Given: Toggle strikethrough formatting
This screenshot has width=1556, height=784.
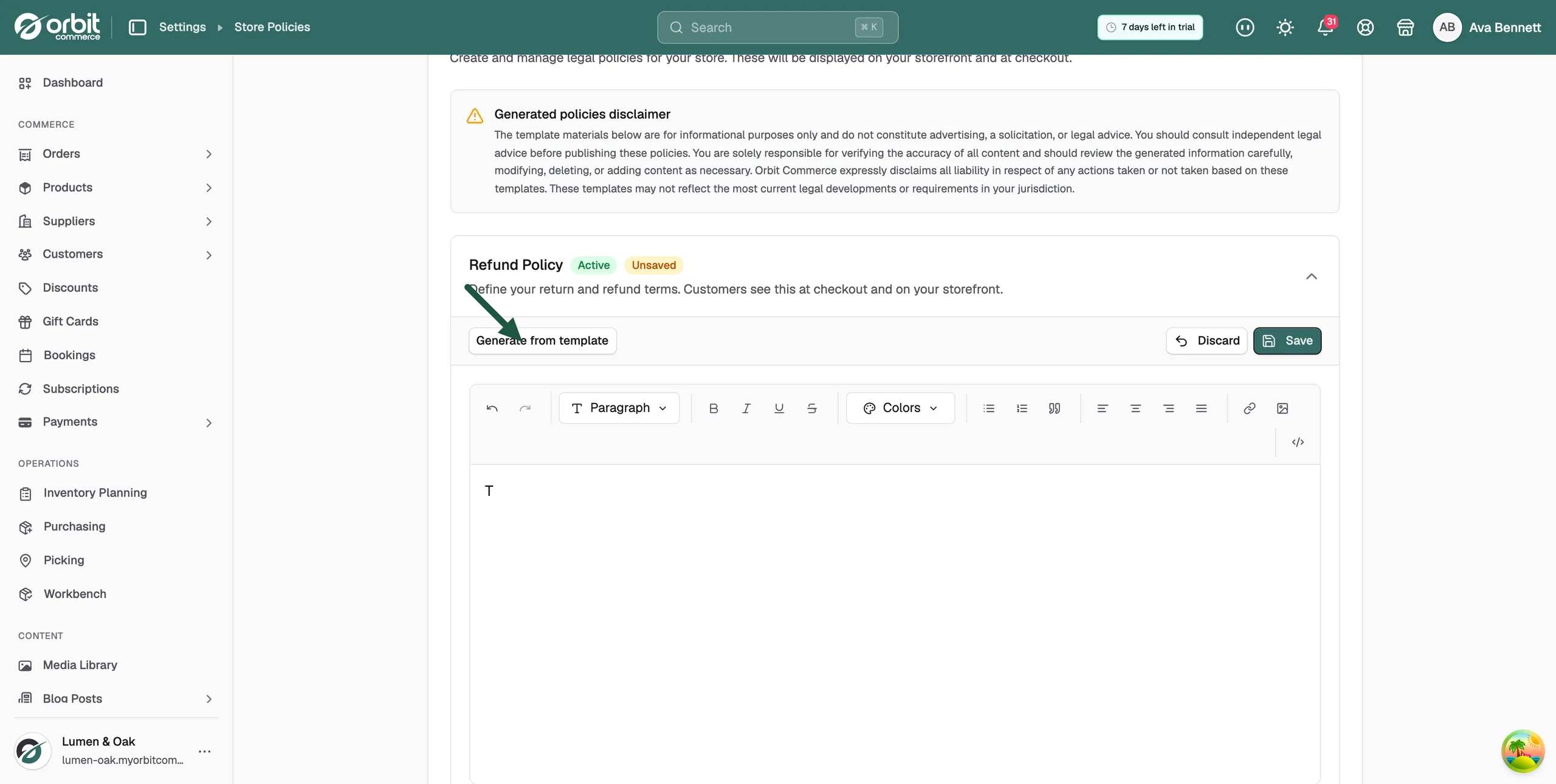Looking at the screenshot, I should 812,408.
